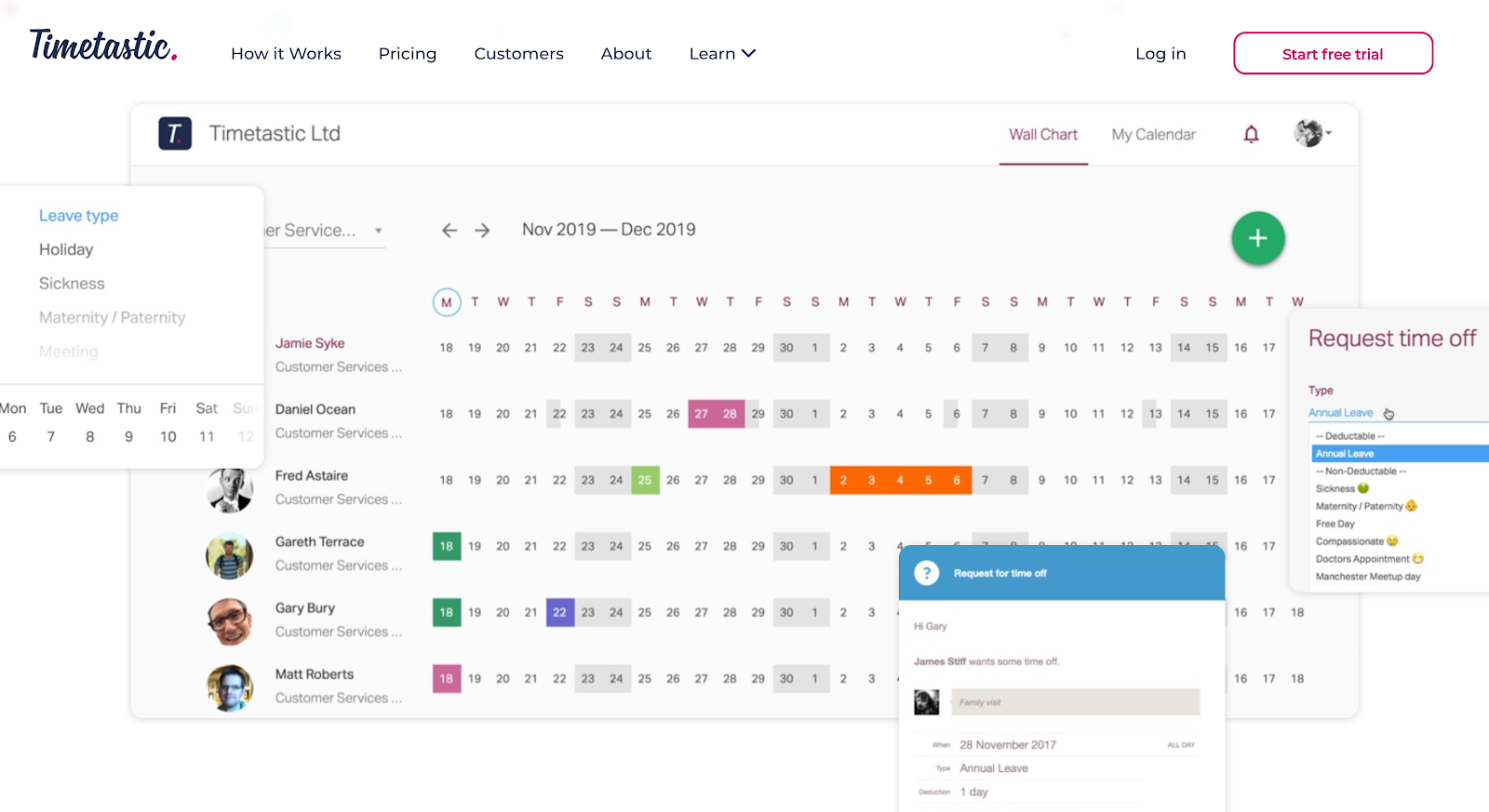Click Matt Roberts' name

[315, 674]
